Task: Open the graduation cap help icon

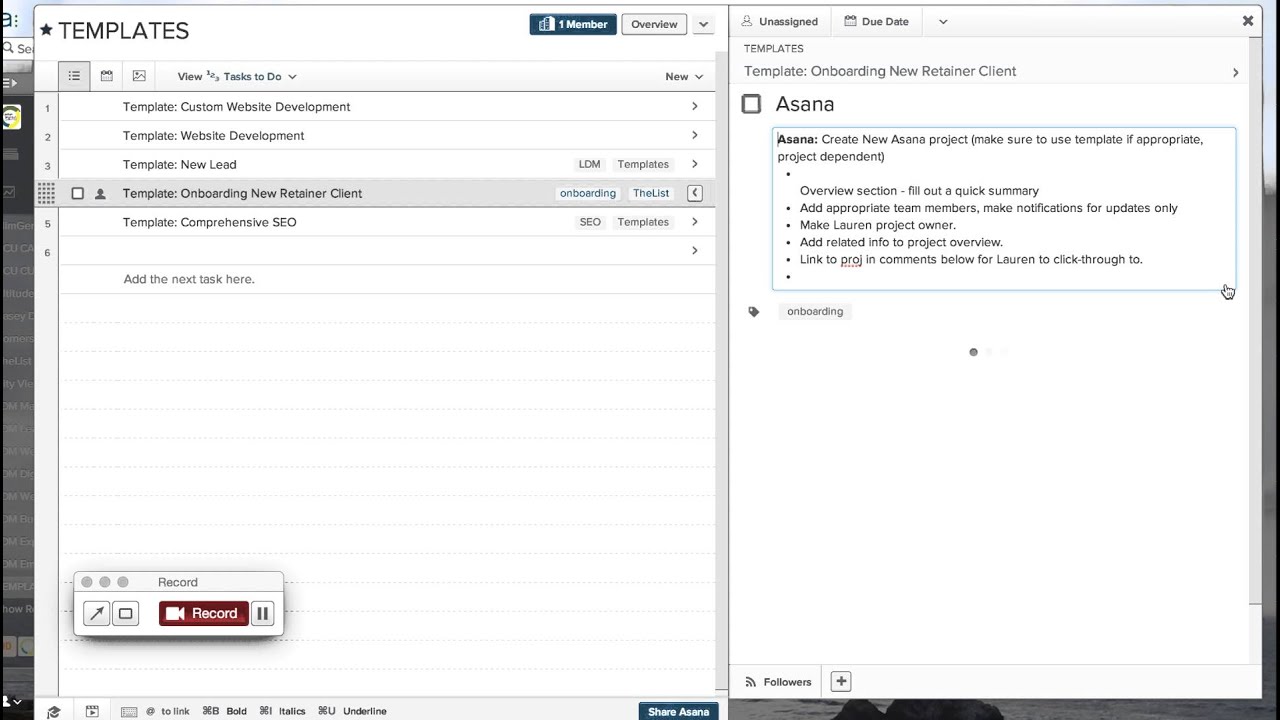Action: [x=54, y=711]
